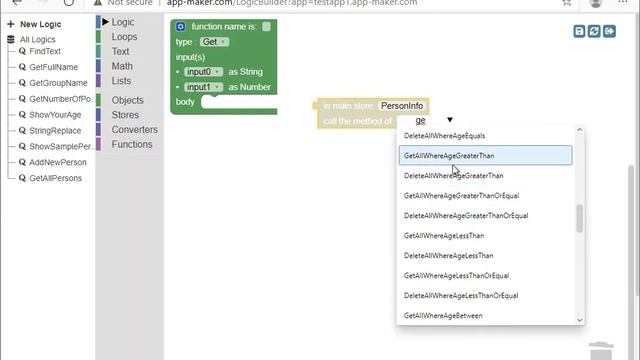Click the PersonInfo store field

click(x=402, y=106)
